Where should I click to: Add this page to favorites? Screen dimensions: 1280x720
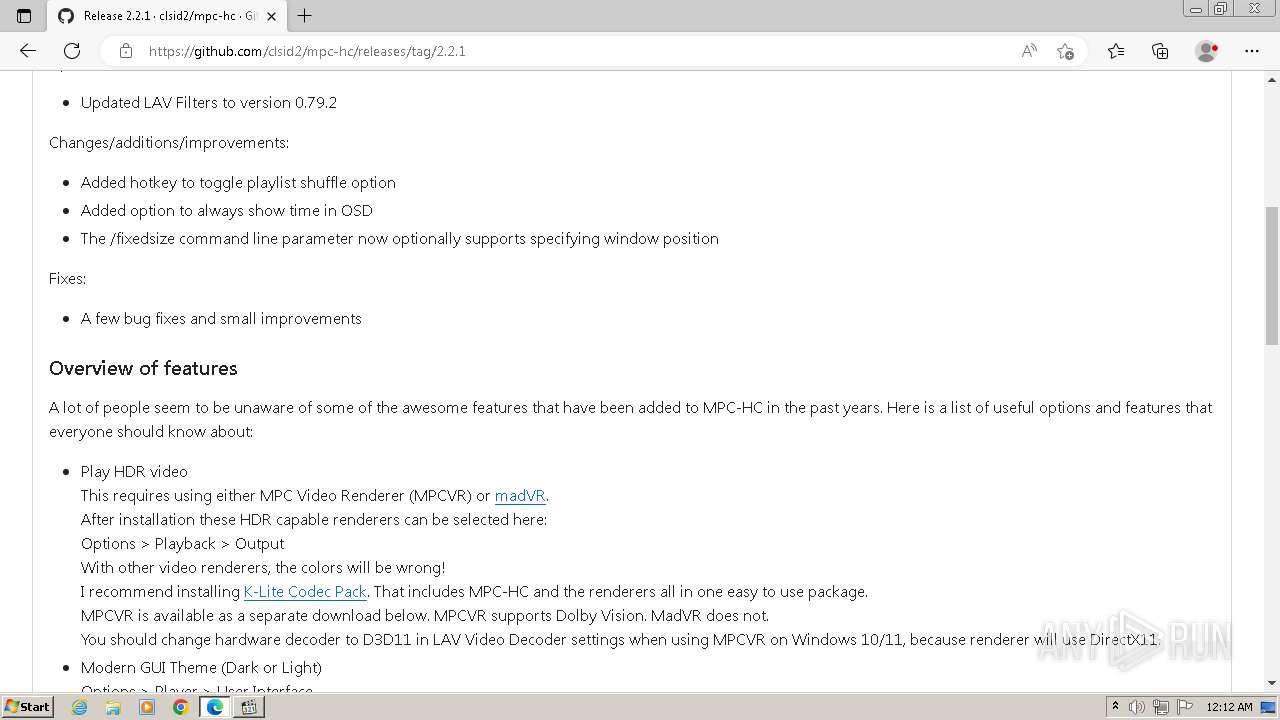[x=1065, y=51]
